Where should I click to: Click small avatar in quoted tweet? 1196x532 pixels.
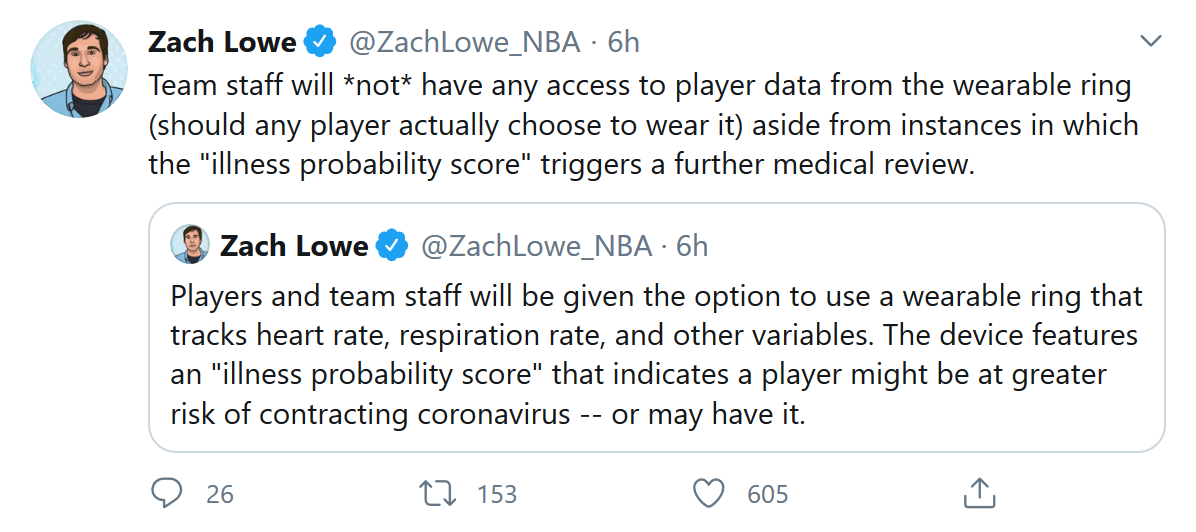click(190, 245)
